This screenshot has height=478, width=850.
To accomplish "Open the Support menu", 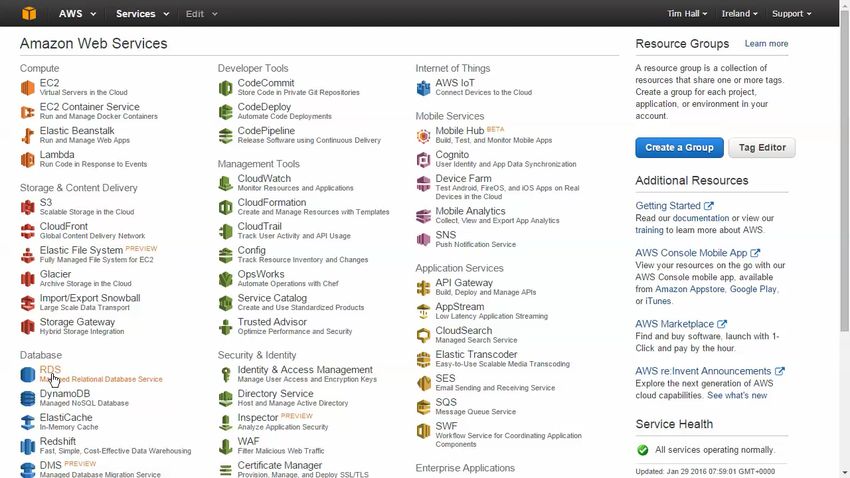I will tap(792, 14).
